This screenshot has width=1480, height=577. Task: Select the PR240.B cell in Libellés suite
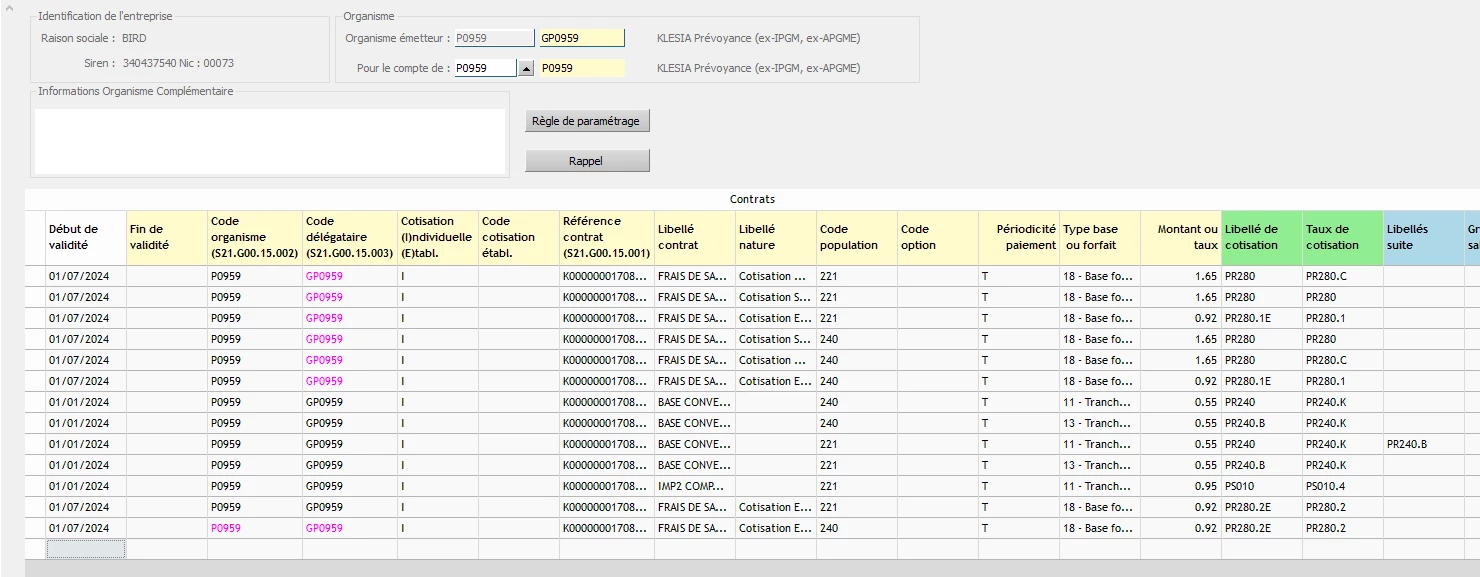(x=1423, y=444)
